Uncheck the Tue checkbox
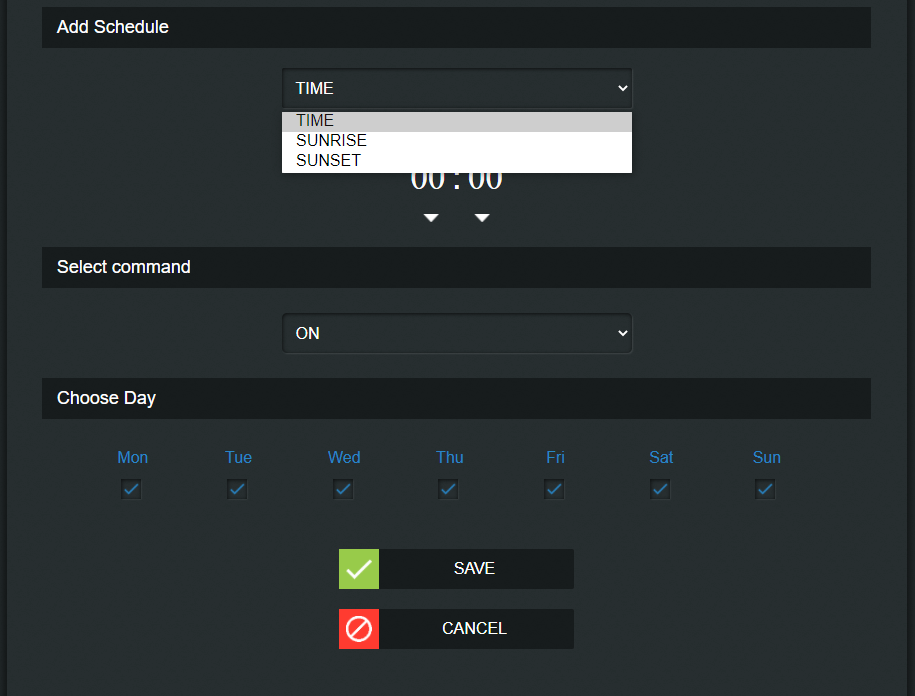This screenshot has width=915, height=696. point(237,489)
